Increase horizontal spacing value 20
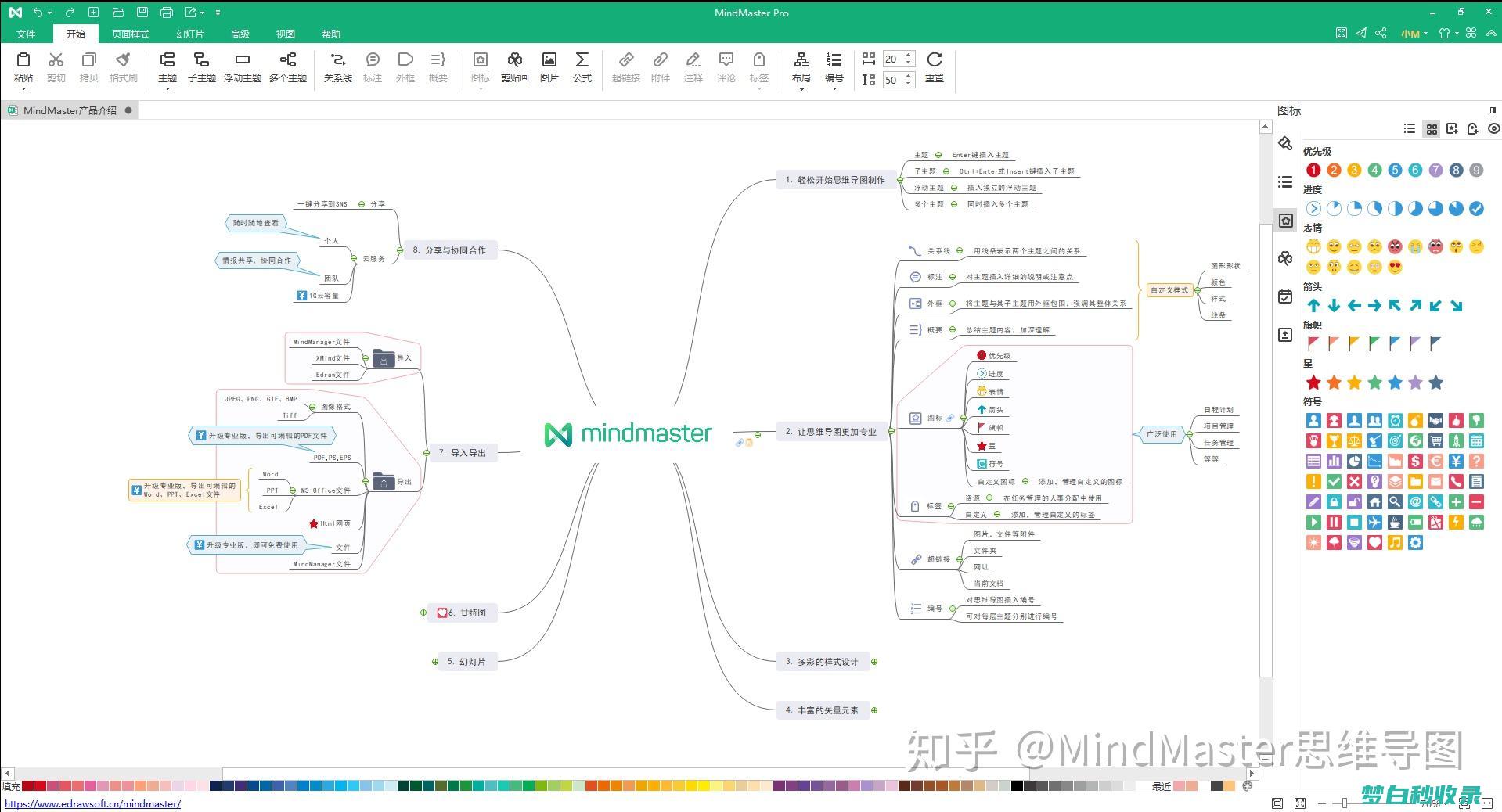 (909, 55)
